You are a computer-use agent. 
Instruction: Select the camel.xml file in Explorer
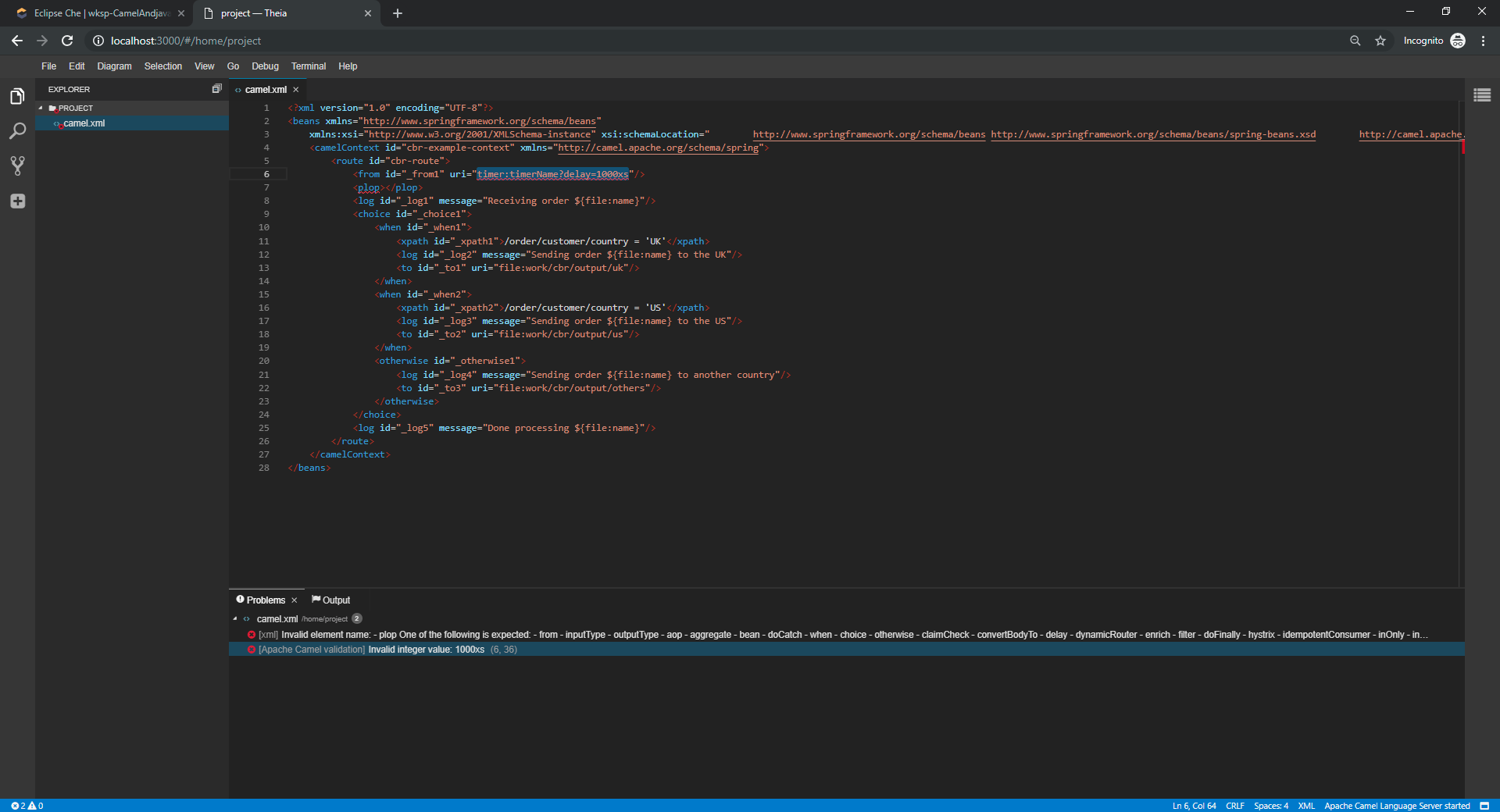(x=84, y=123)
